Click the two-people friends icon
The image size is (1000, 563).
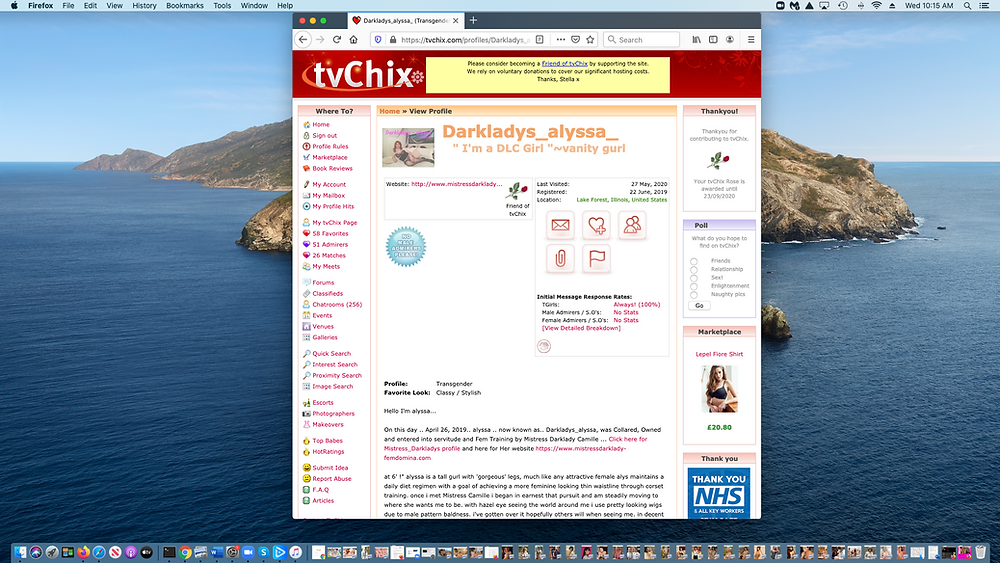[632, 225]
